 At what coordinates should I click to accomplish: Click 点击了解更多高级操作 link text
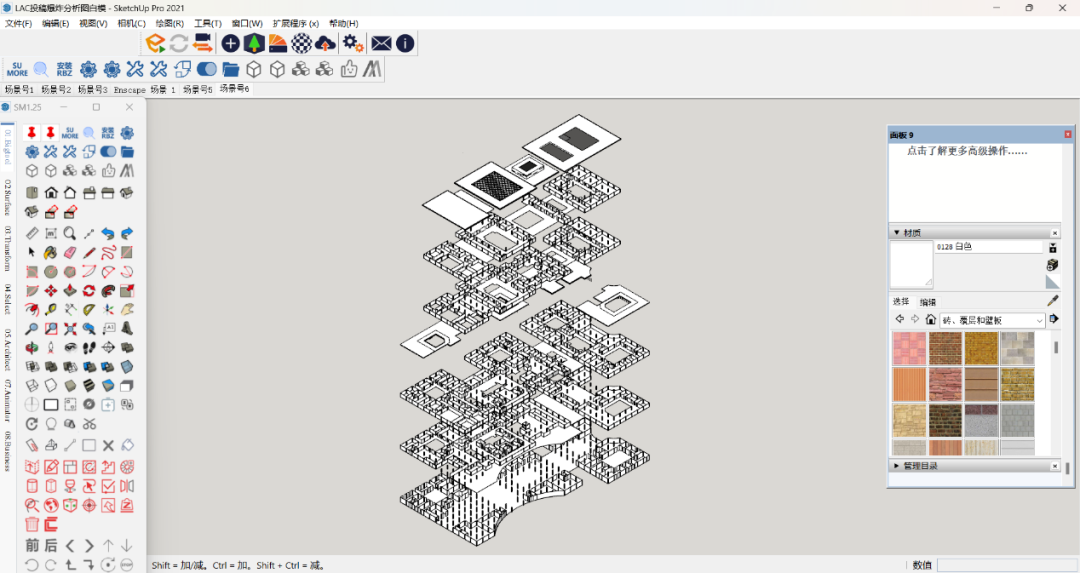(966, 151)
